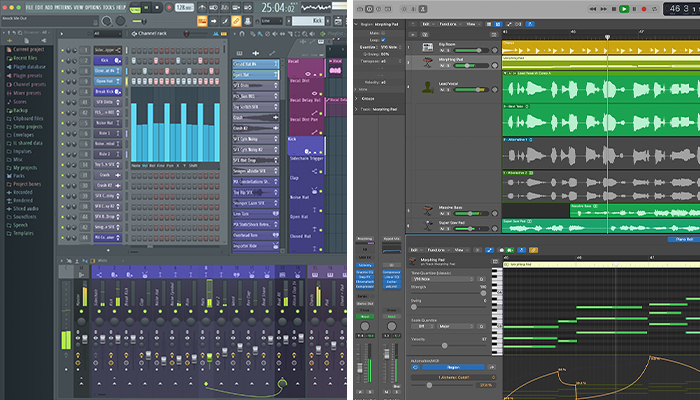Click the Logic Pro record button
Viewport: 700px width, 400px height.
point(644,8)
